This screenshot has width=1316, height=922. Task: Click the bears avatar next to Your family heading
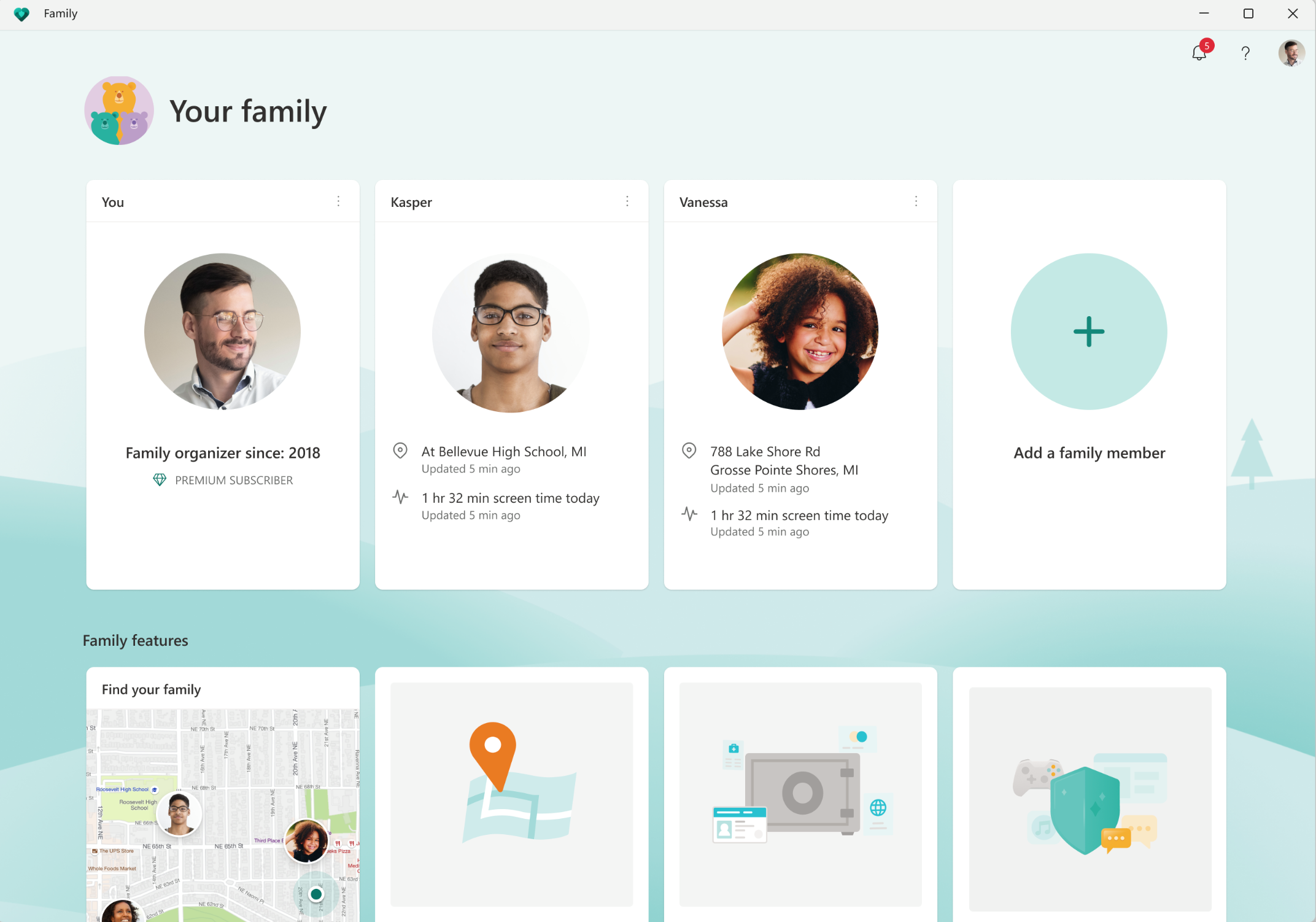click(x=119, y=110)
